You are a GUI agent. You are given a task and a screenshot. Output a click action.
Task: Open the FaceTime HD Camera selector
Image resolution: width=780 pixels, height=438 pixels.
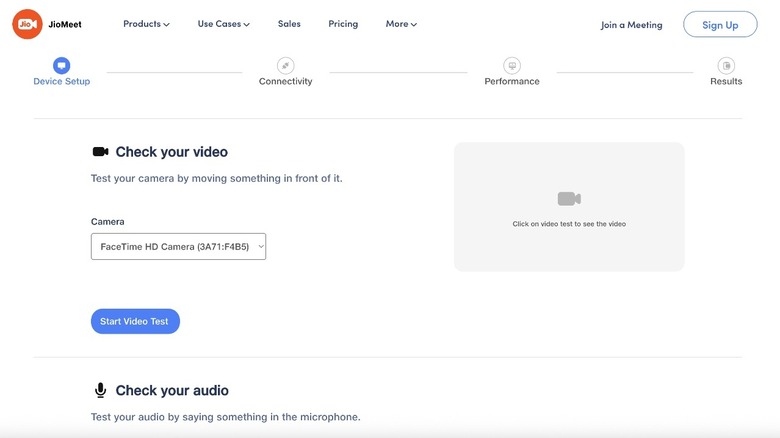178,246
